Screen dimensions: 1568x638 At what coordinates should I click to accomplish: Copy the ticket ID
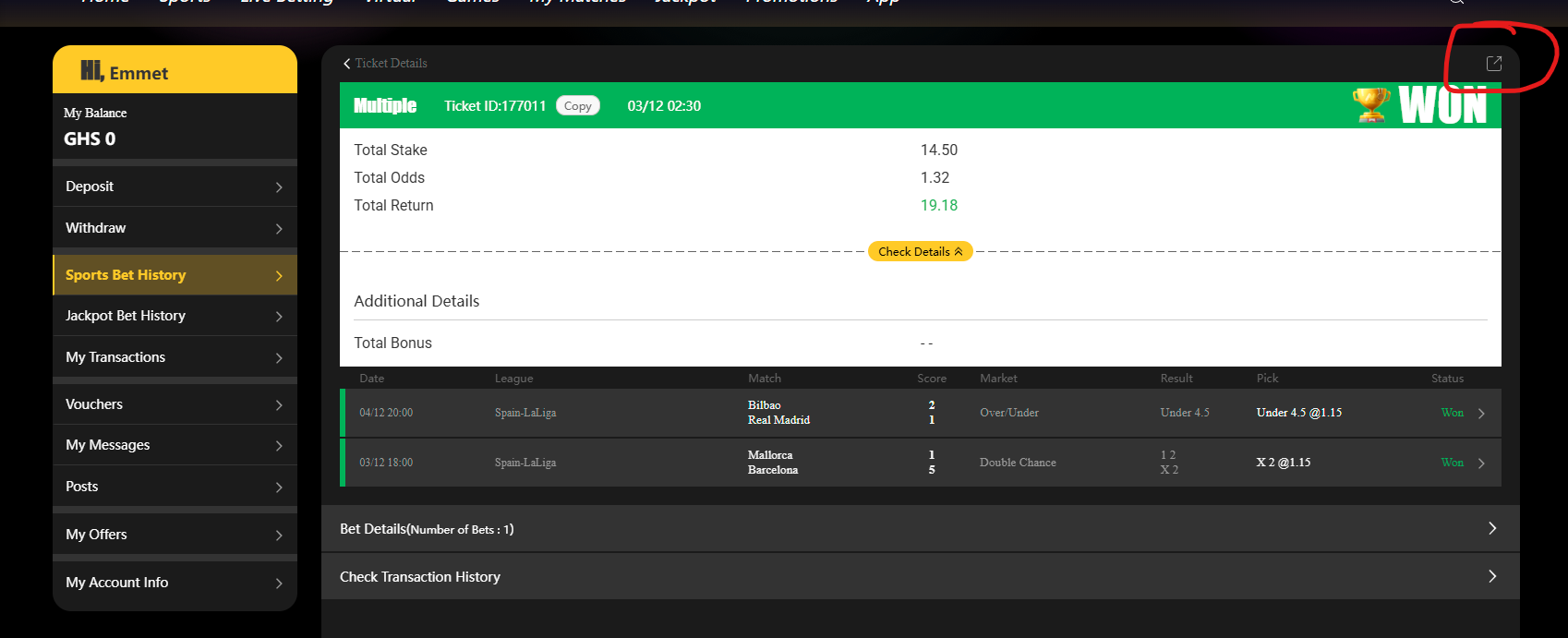click(x=577, y=106)
